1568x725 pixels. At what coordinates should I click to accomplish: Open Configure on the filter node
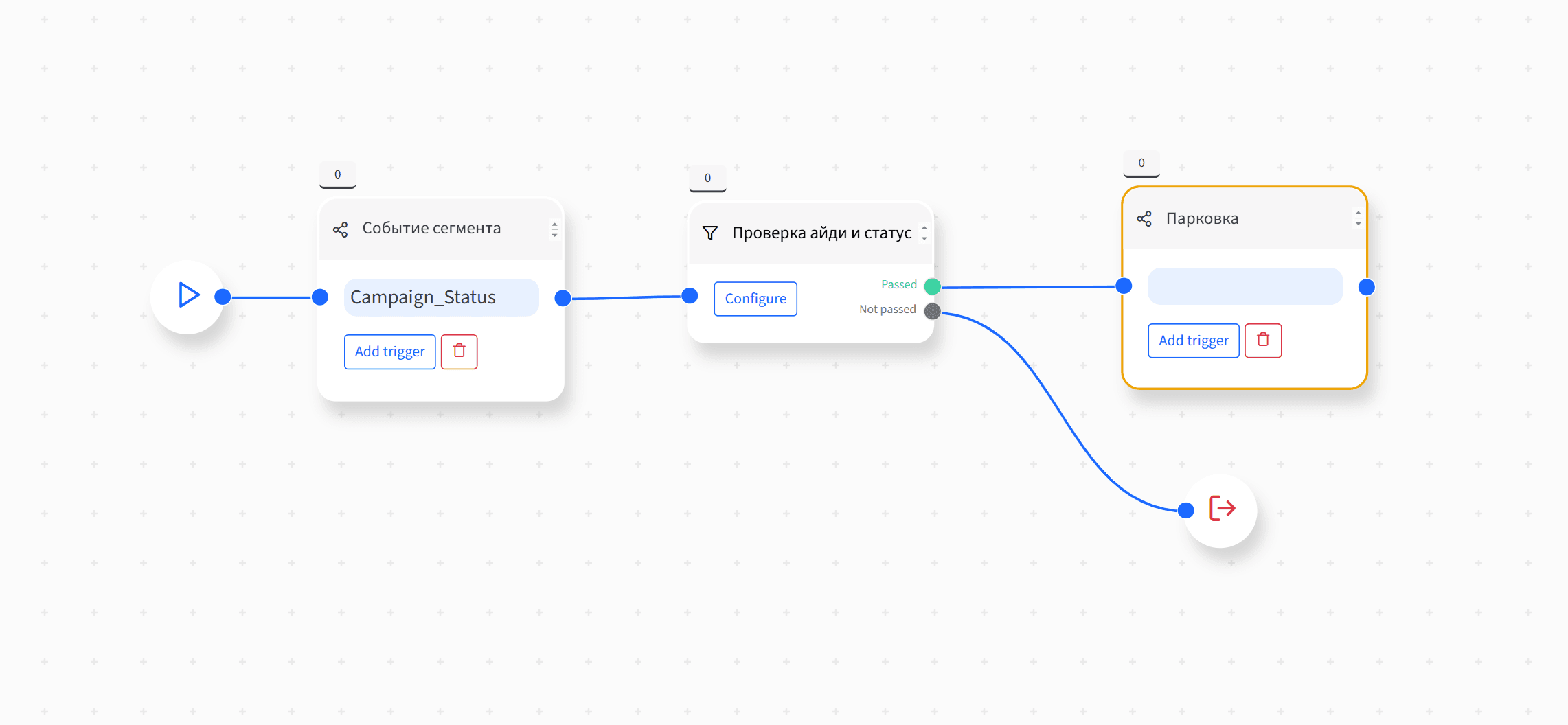[755, 299]
